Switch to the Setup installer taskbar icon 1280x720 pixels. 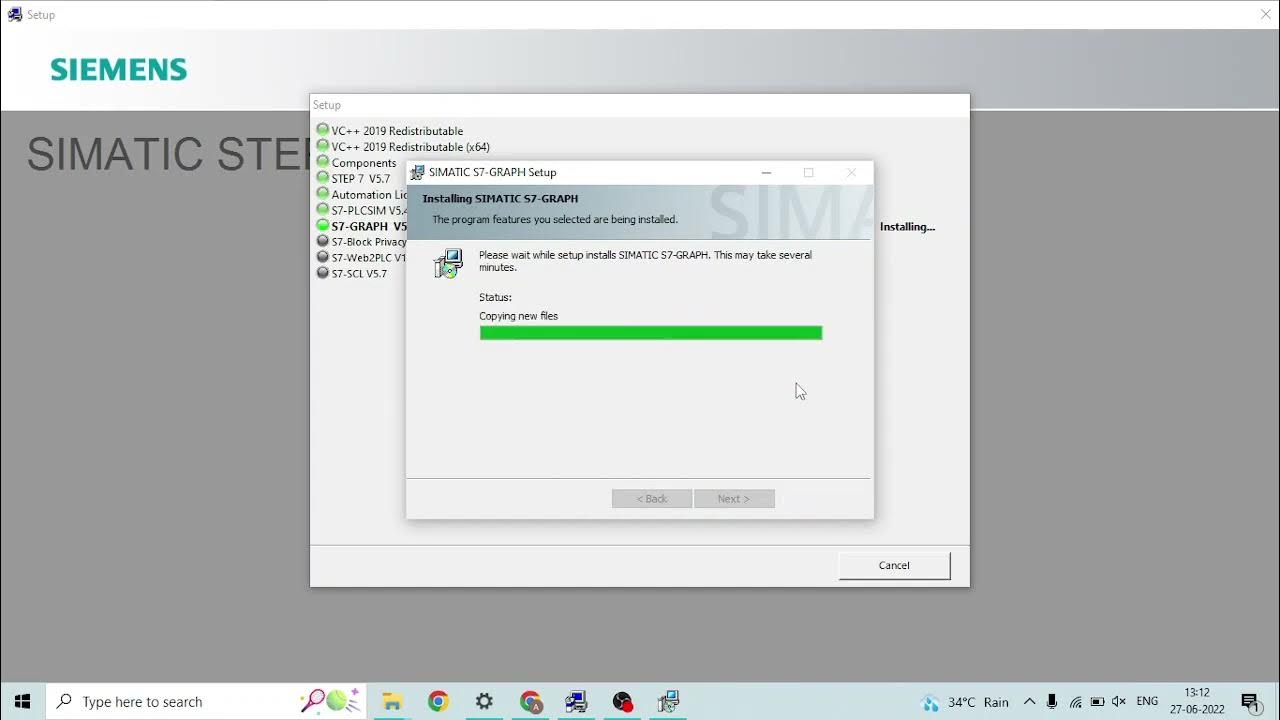[x=577, y=701]
